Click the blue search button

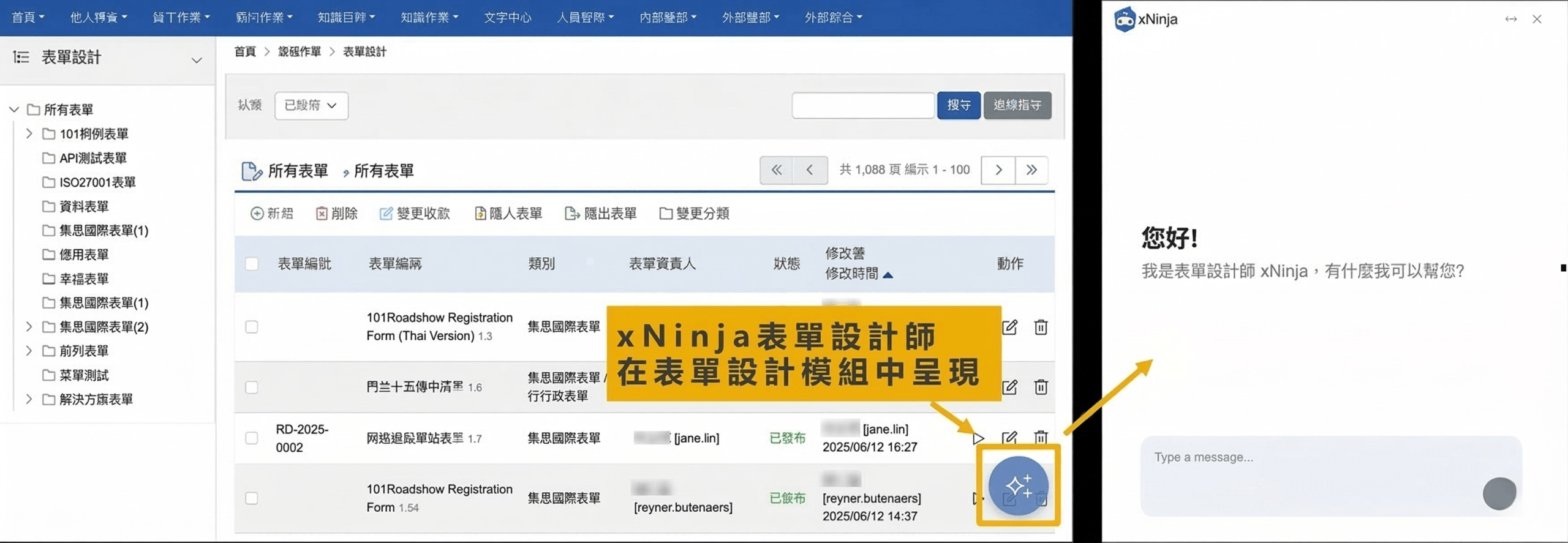tap(958, 105)
